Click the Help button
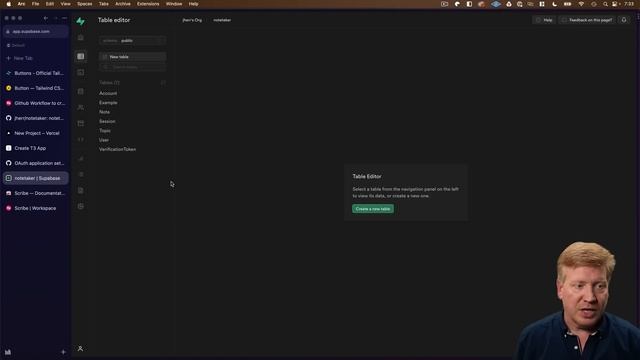The width and height of the screenshot is (640, 360). (544, 20)
